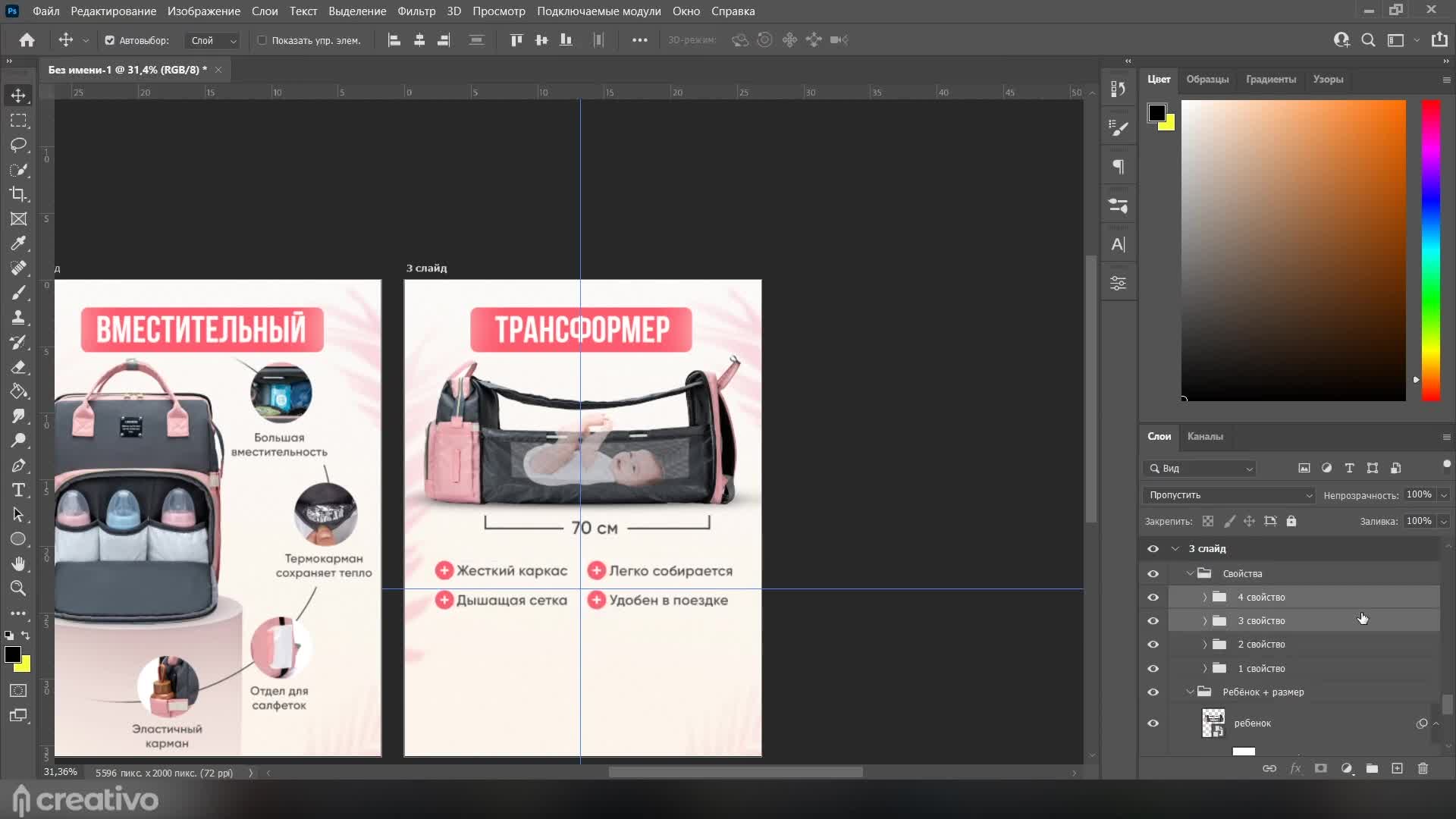Select the Zoom tool in toolbar
Viewport: 1456px width, 819px height.
point(19,588)
